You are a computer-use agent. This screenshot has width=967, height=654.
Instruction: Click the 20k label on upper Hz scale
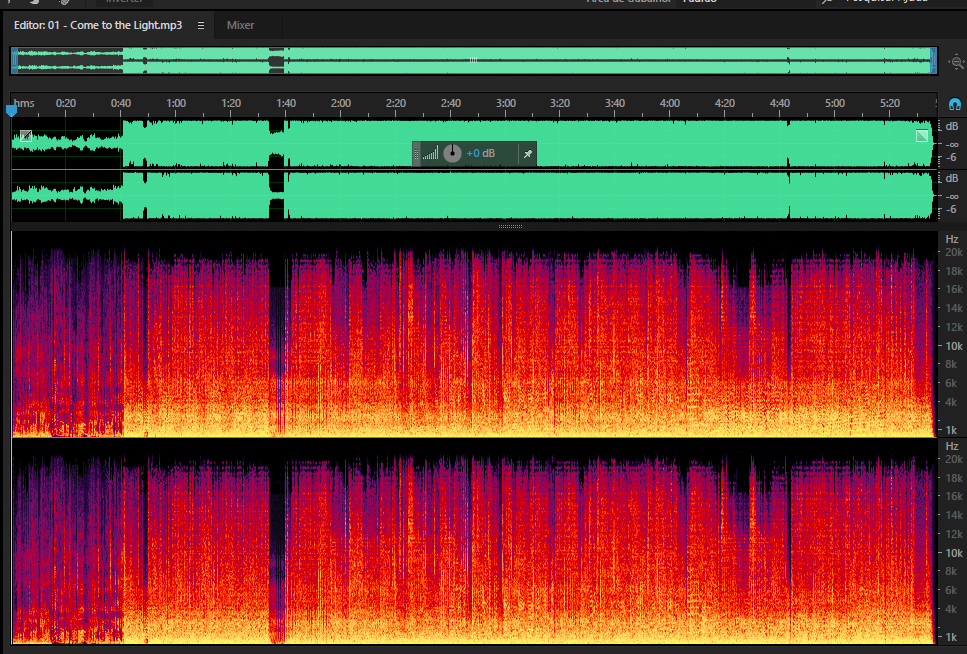[x=954, y=252]
